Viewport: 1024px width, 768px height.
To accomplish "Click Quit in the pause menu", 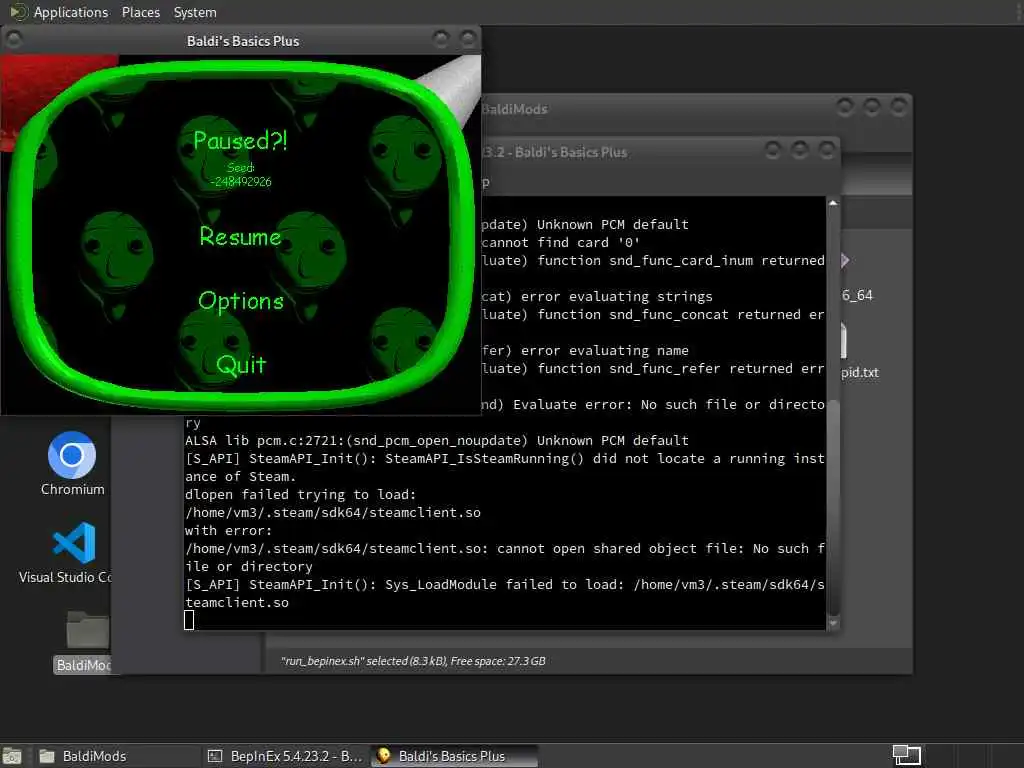I will click(241, 364).
